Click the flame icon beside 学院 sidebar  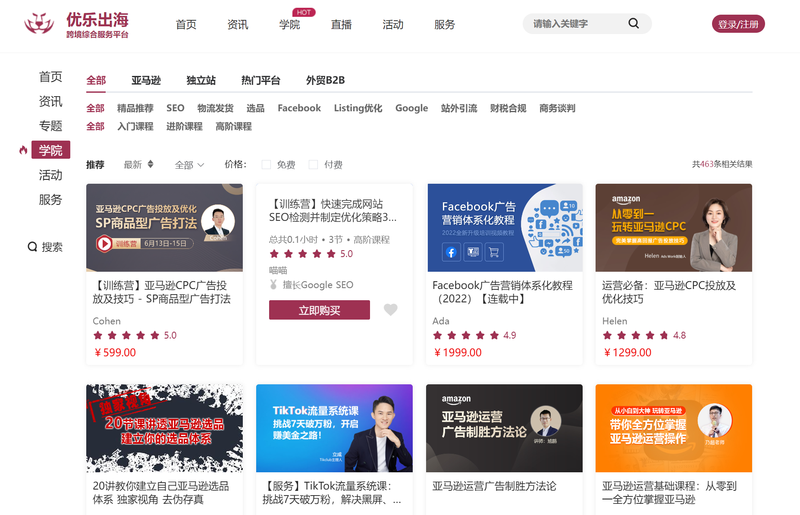pyautogui.click(x=23, y=150)
